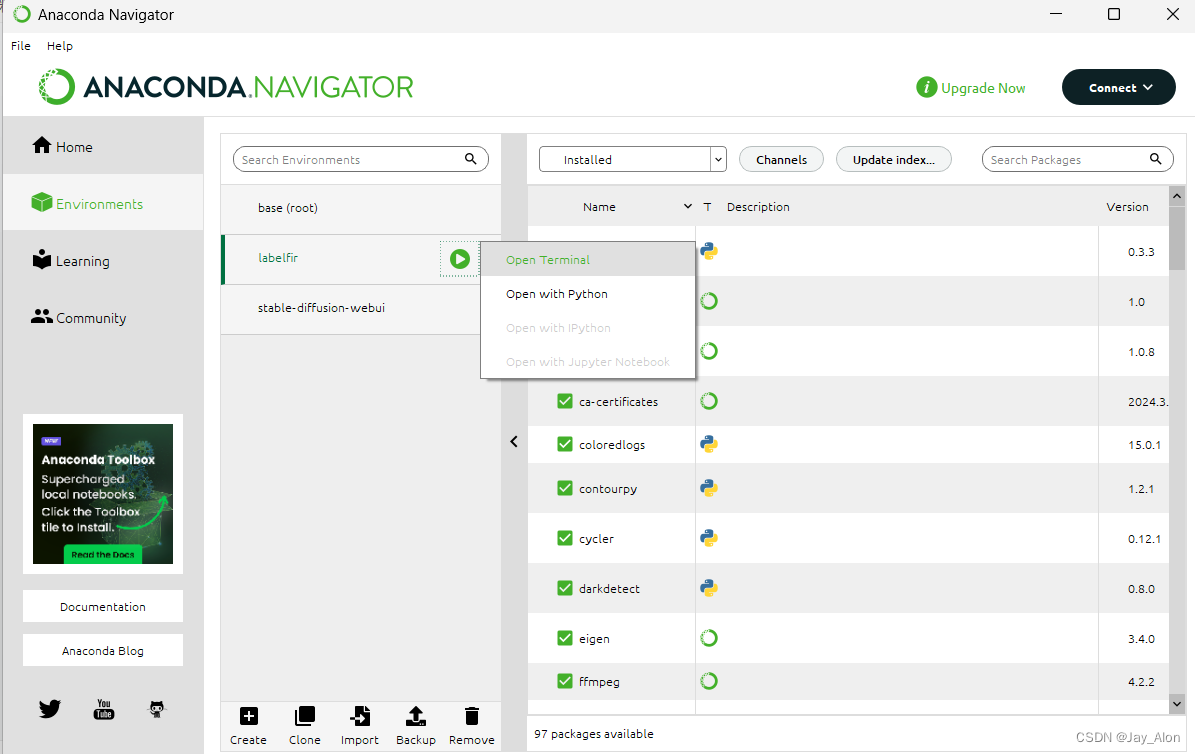Choose Open with IPython entry
The width and height of the screenshot is (1195, 754).
588,328
